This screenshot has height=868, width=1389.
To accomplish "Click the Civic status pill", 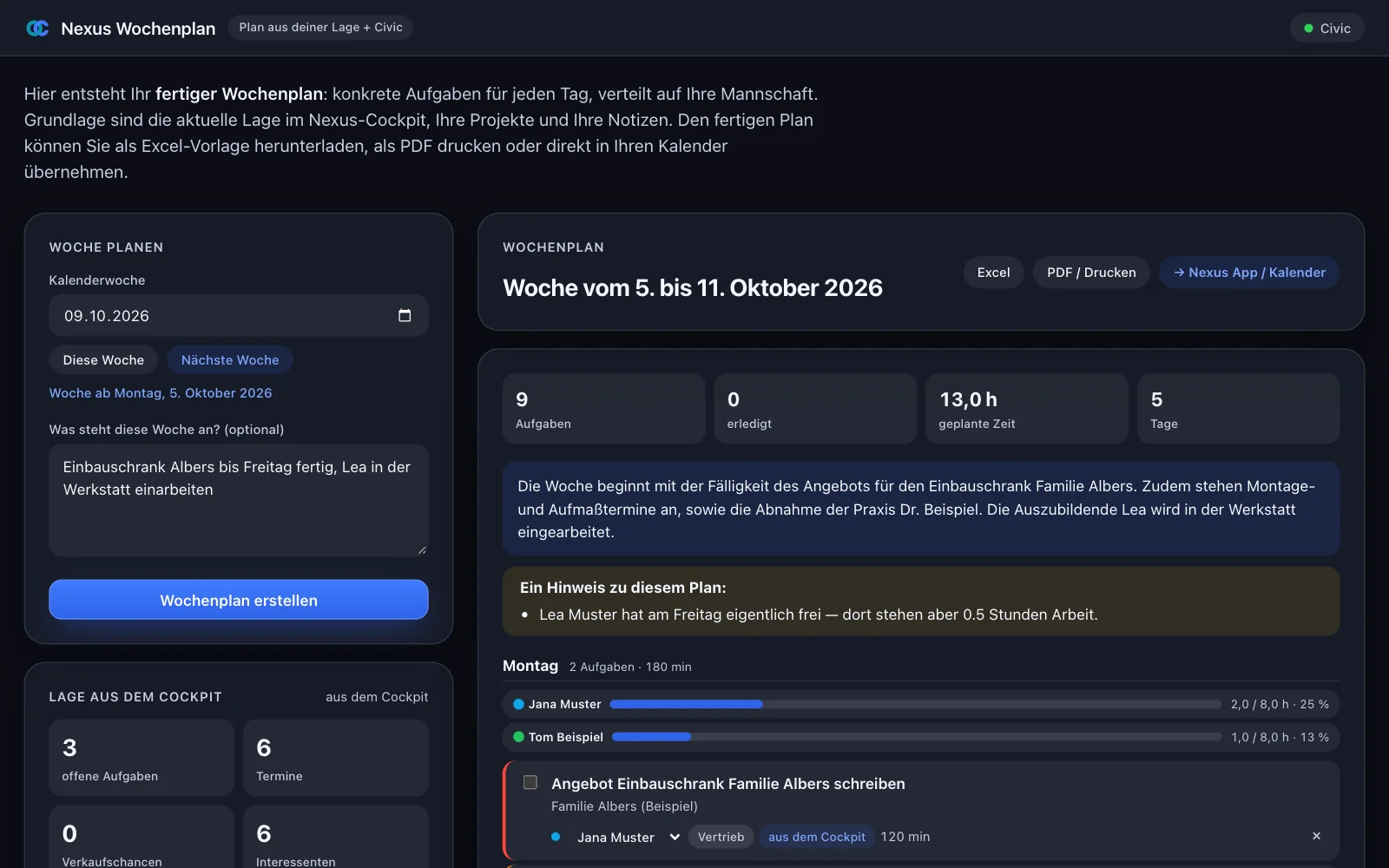I will pyautogui.click(x=1327, y=29).
